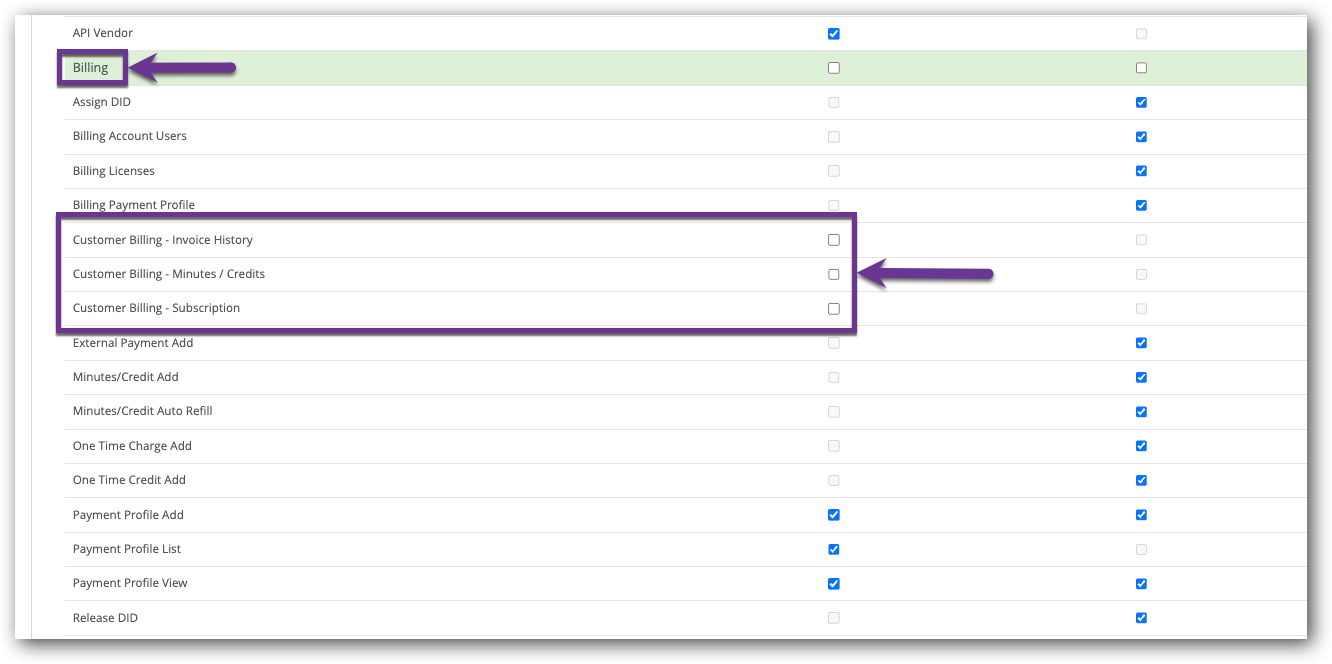Disable Payment Profile View right column checkbox

(x=1141, y=583)
